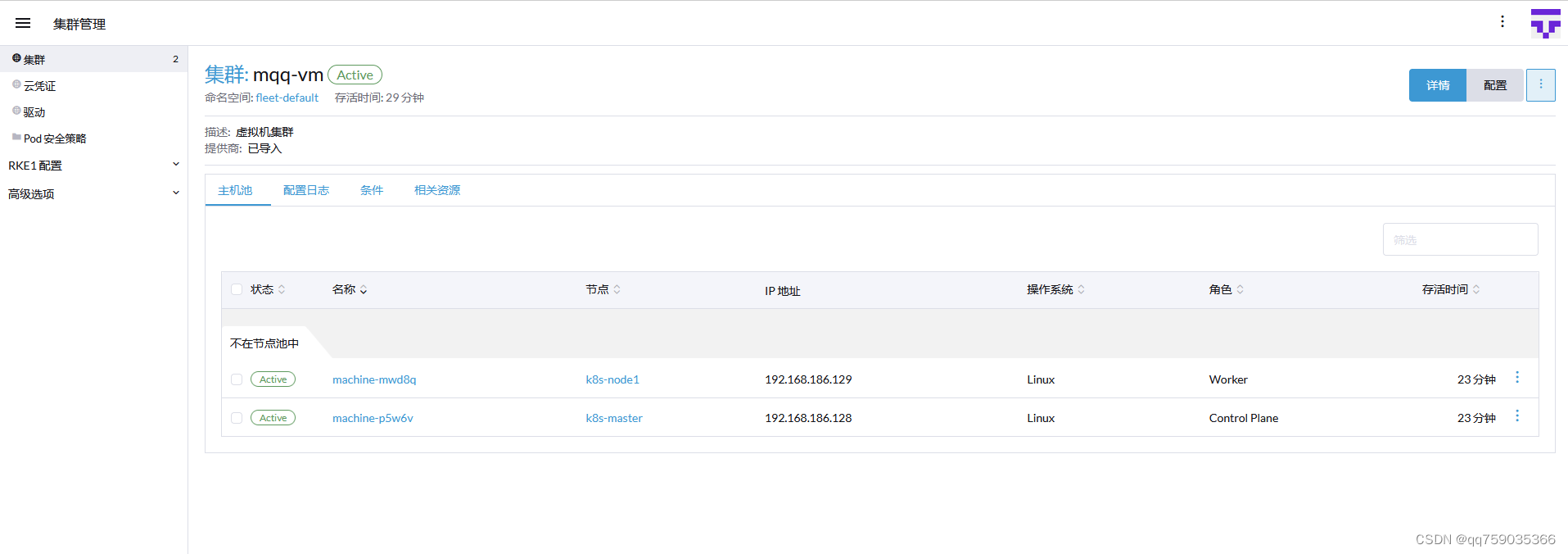The image size is (1568, 554).
Task: Click IP address 192.168.186.129
Action: pos(808,379)
